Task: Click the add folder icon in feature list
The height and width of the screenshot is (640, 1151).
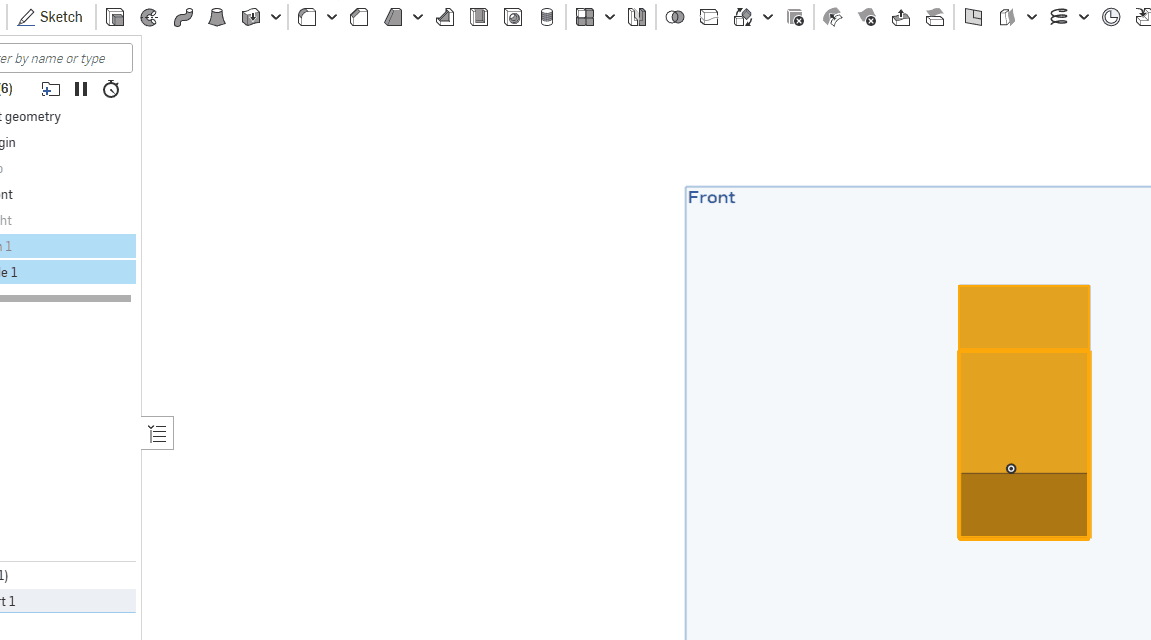Action: coord(50,89)
